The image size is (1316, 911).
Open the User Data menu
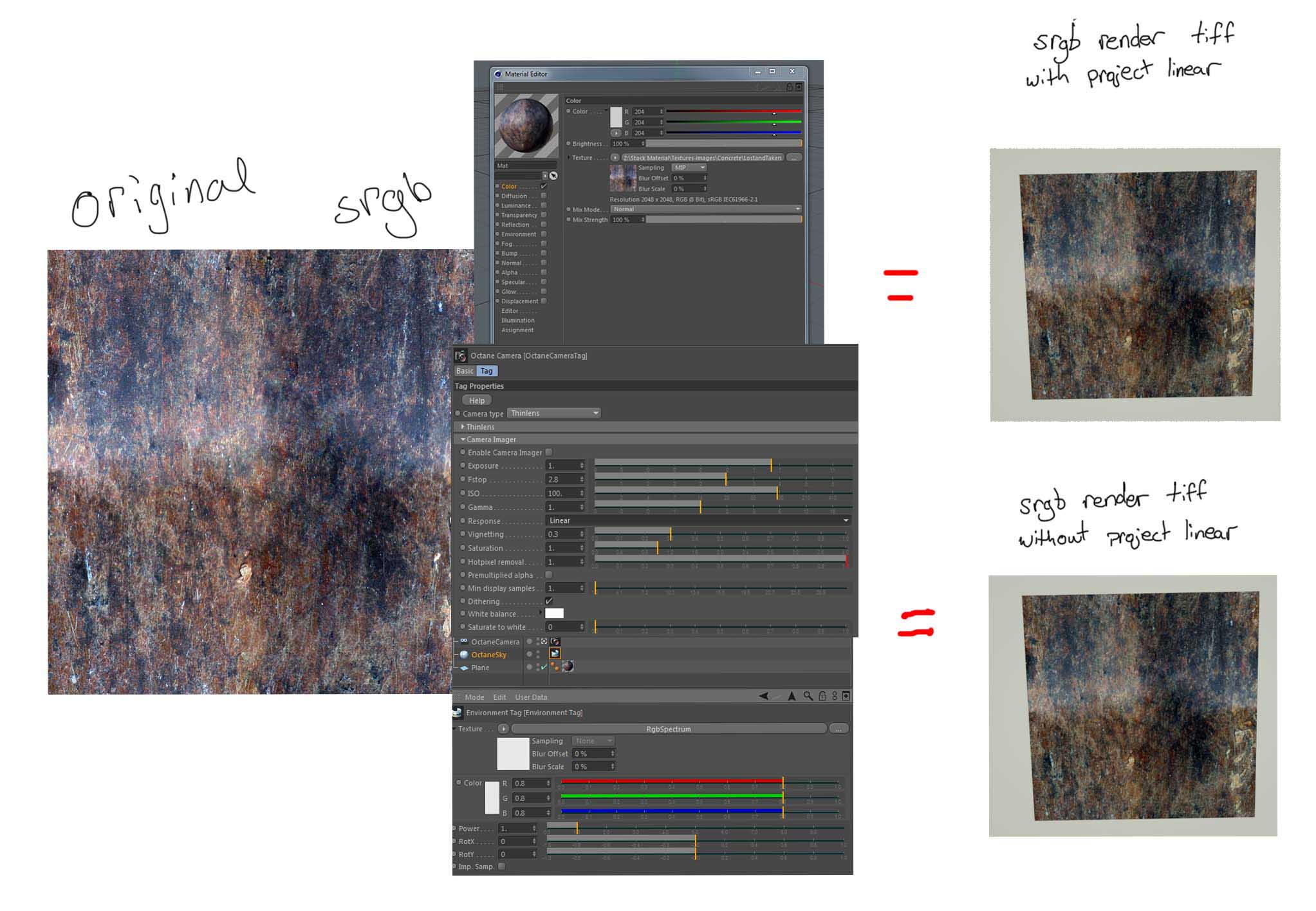[531, 697]
